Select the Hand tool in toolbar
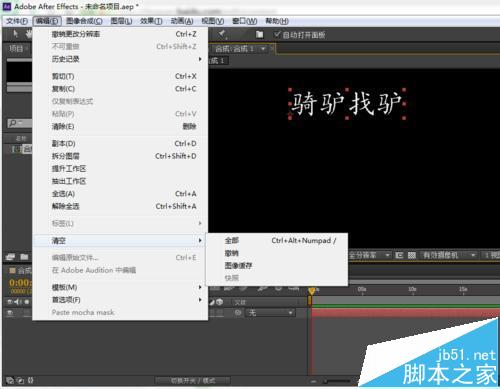Image resolution: width=500 pixels, height=389 pixels. (29, 34)
